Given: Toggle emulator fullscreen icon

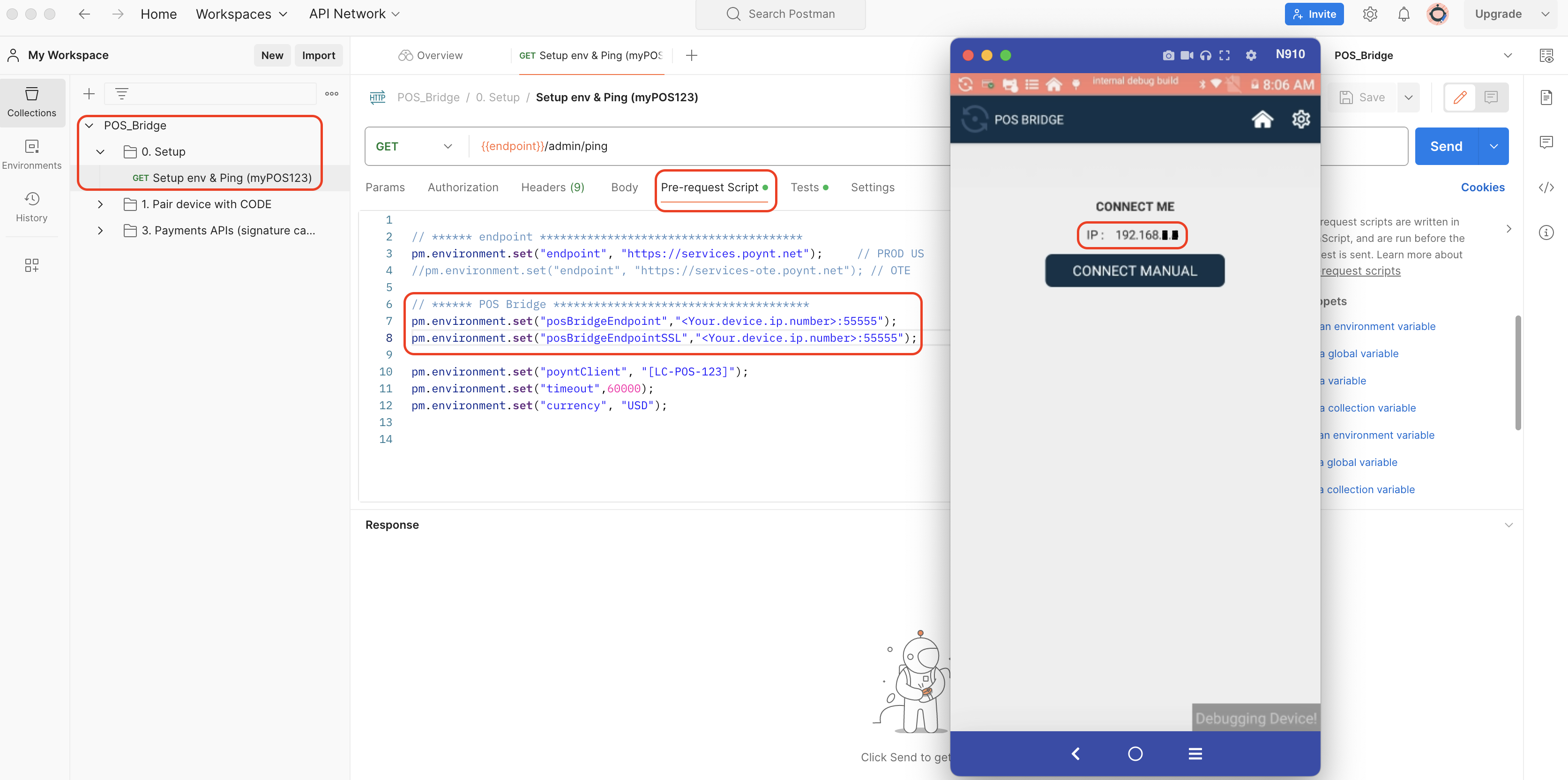Looking at the screenshot, I should (1225, 55).
